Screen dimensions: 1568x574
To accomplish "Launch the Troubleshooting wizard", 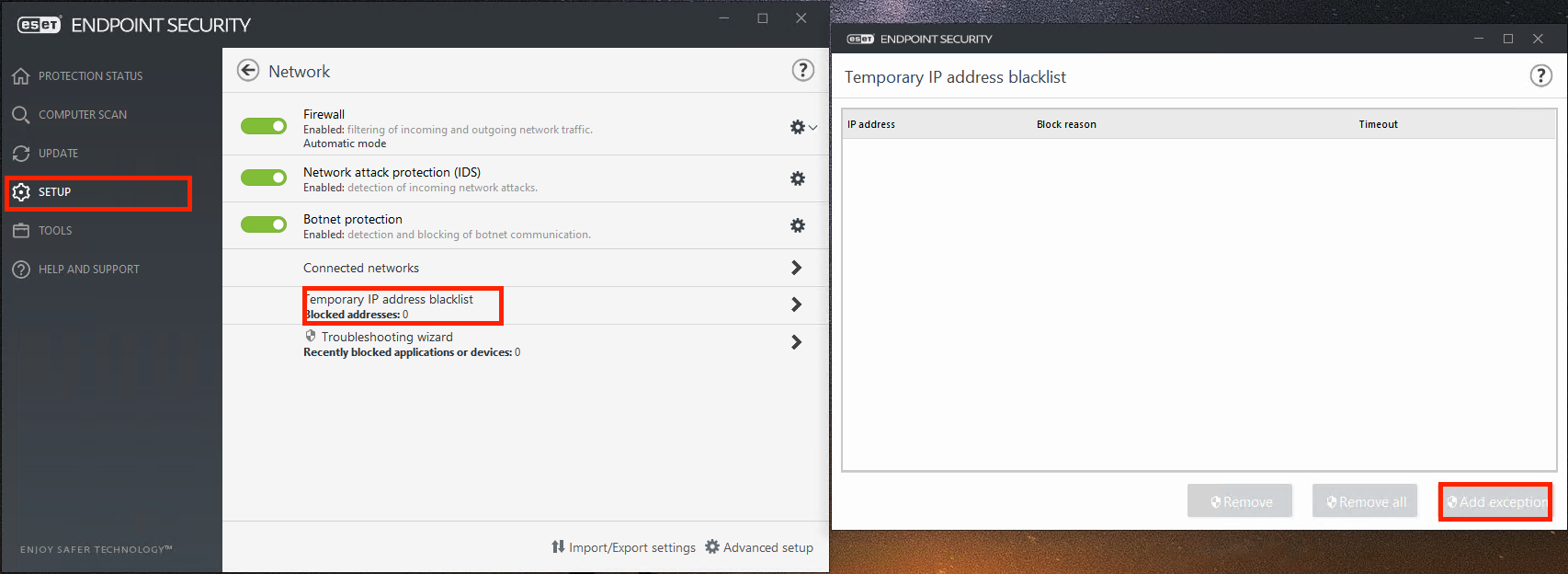I will coord(387,337).
